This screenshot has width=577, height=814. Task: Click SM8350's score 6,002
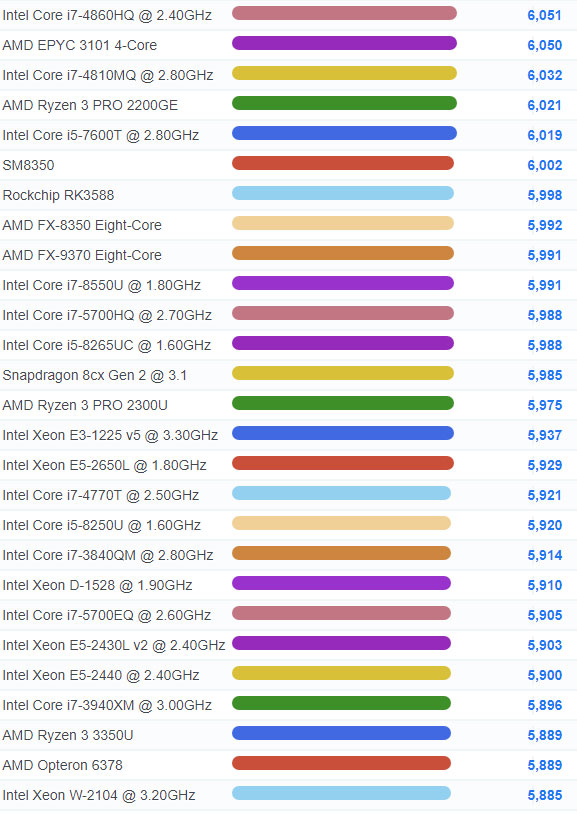point(545,165)
